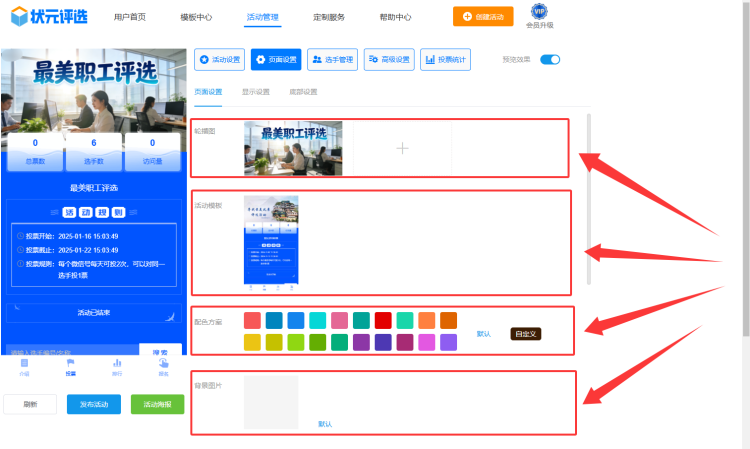
Task: Go to 用户首页 in the top navigation
Action: [130, 17]
